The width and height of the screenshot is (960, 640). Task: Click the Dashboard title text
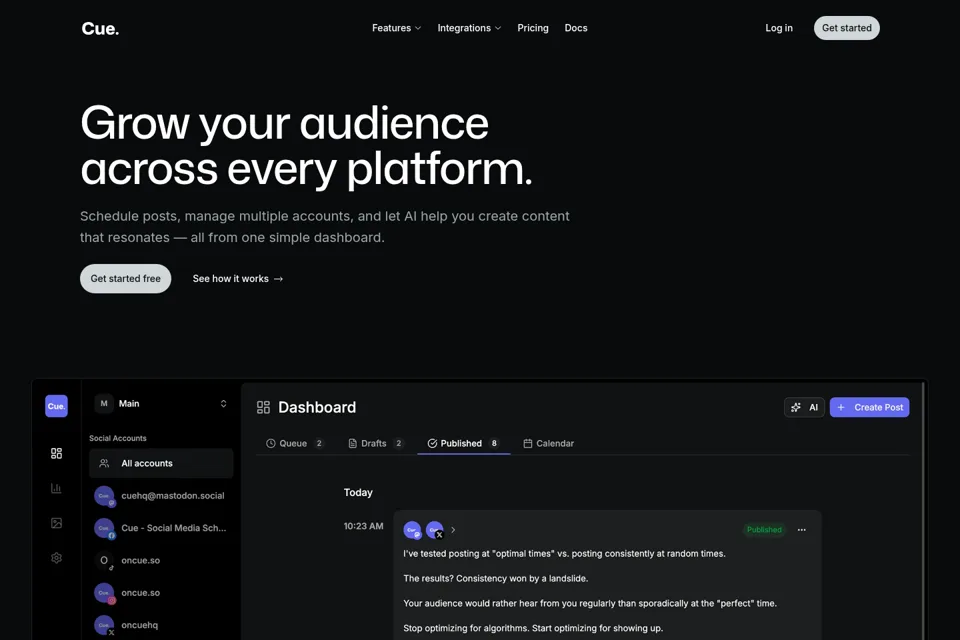[317, 408]
